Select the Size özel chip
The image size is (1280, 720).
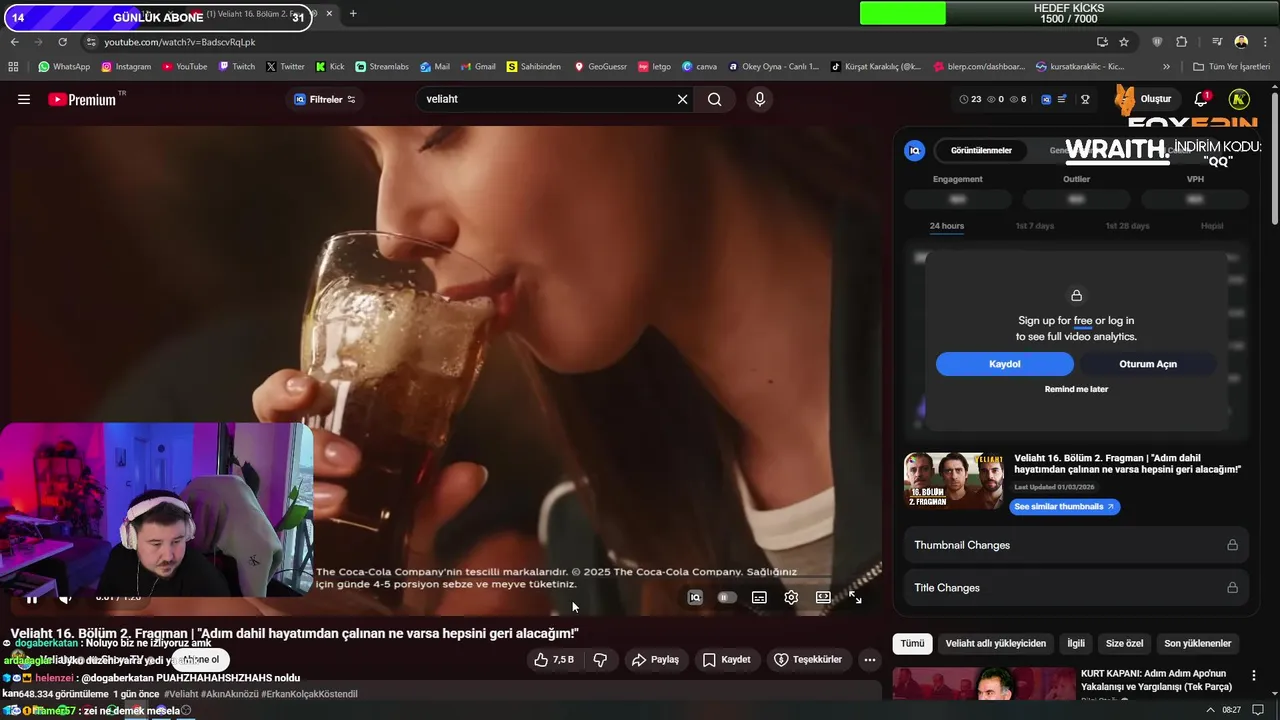point(1124,643)
